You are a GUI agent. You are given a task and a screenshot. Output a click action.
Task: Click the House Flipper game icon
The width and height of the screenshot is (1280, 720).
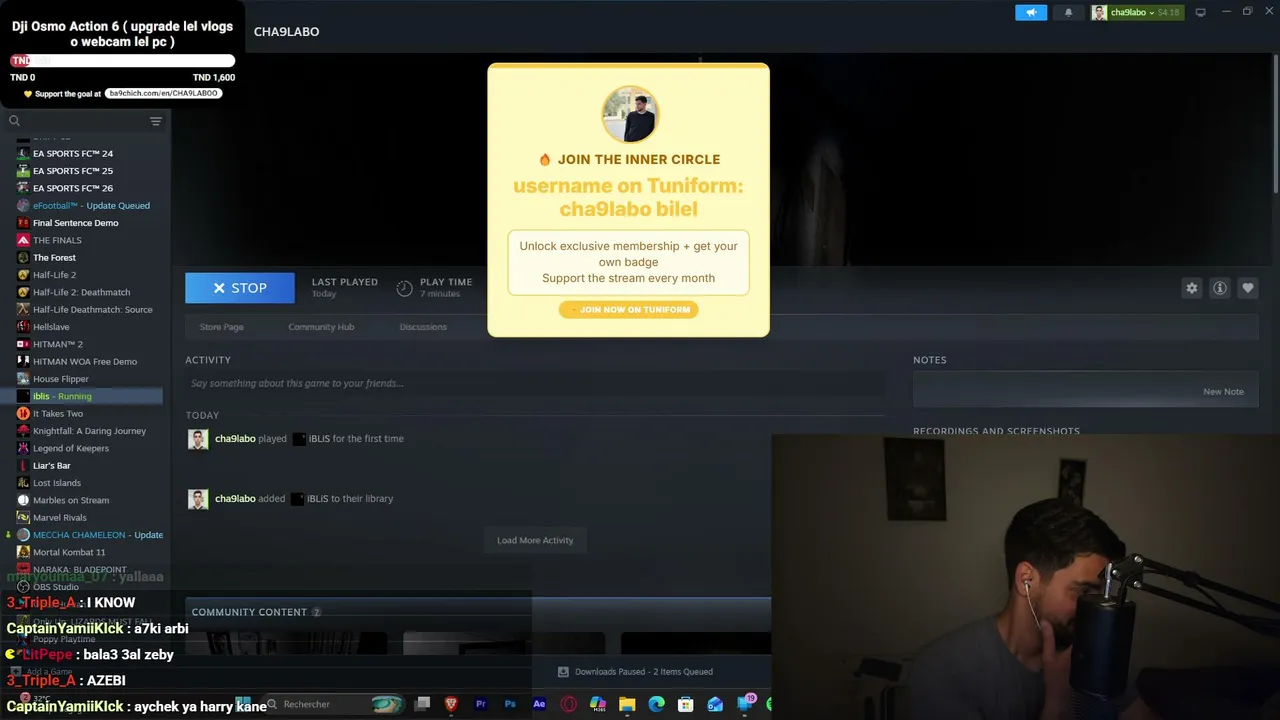23,379
